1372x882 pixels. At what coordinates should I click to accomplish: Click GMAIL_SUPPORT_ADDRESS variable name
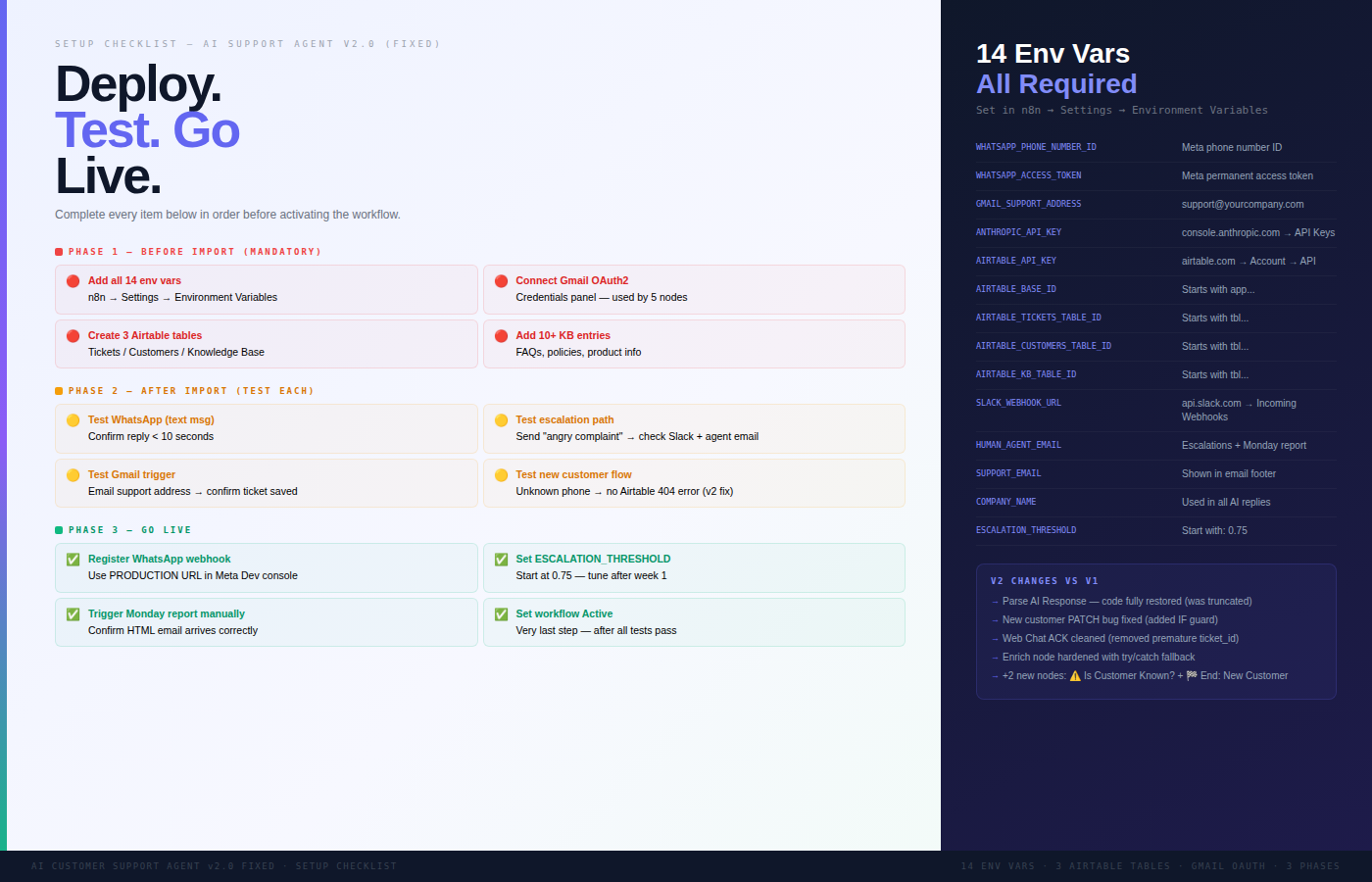pos(1029,204)
